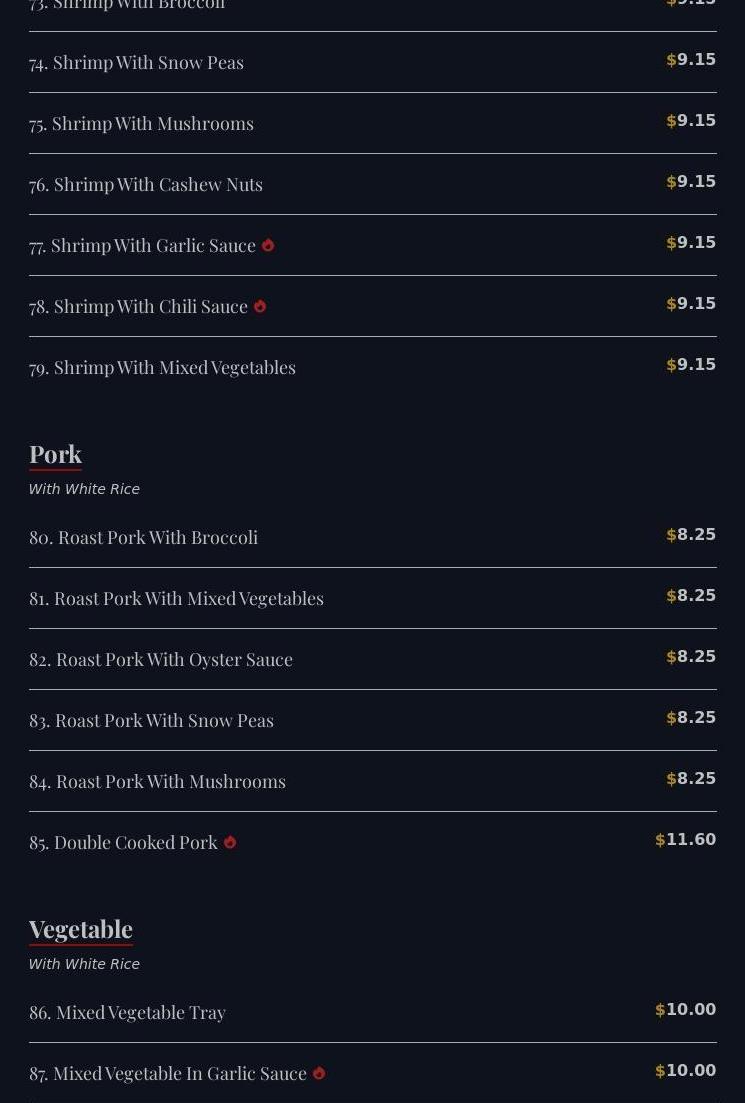Click spicy icon next to Double Cooked Pork

click(x=230, y=842)
